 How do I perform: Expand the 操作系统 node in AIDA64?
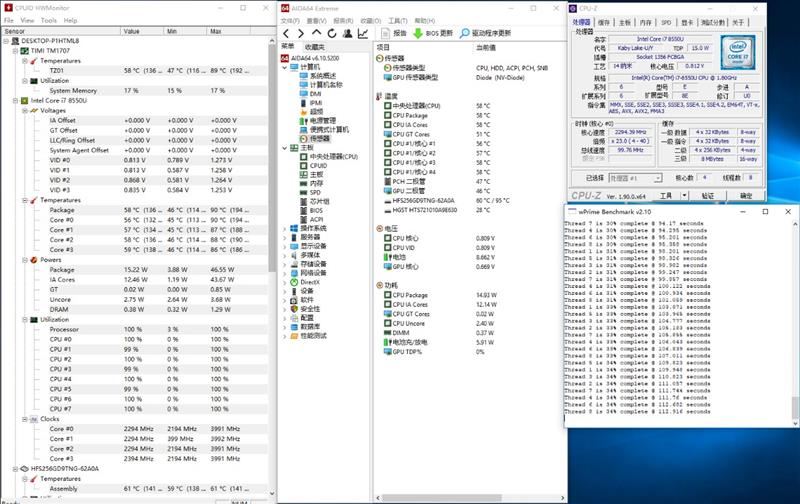pyautogui.click(x=285, y=229)
